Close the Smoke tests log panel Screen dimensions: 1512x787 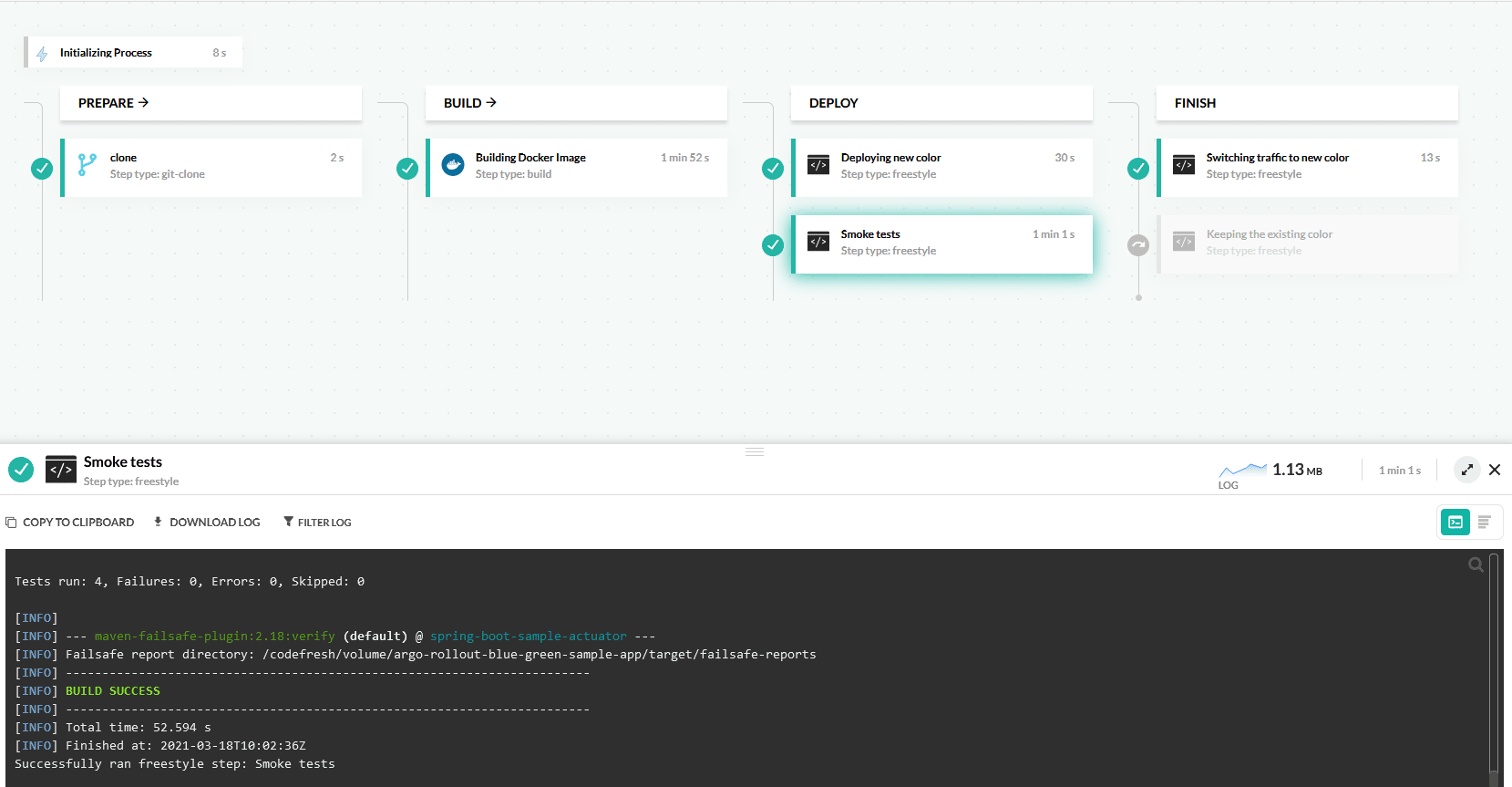[x=1495, y=470]
